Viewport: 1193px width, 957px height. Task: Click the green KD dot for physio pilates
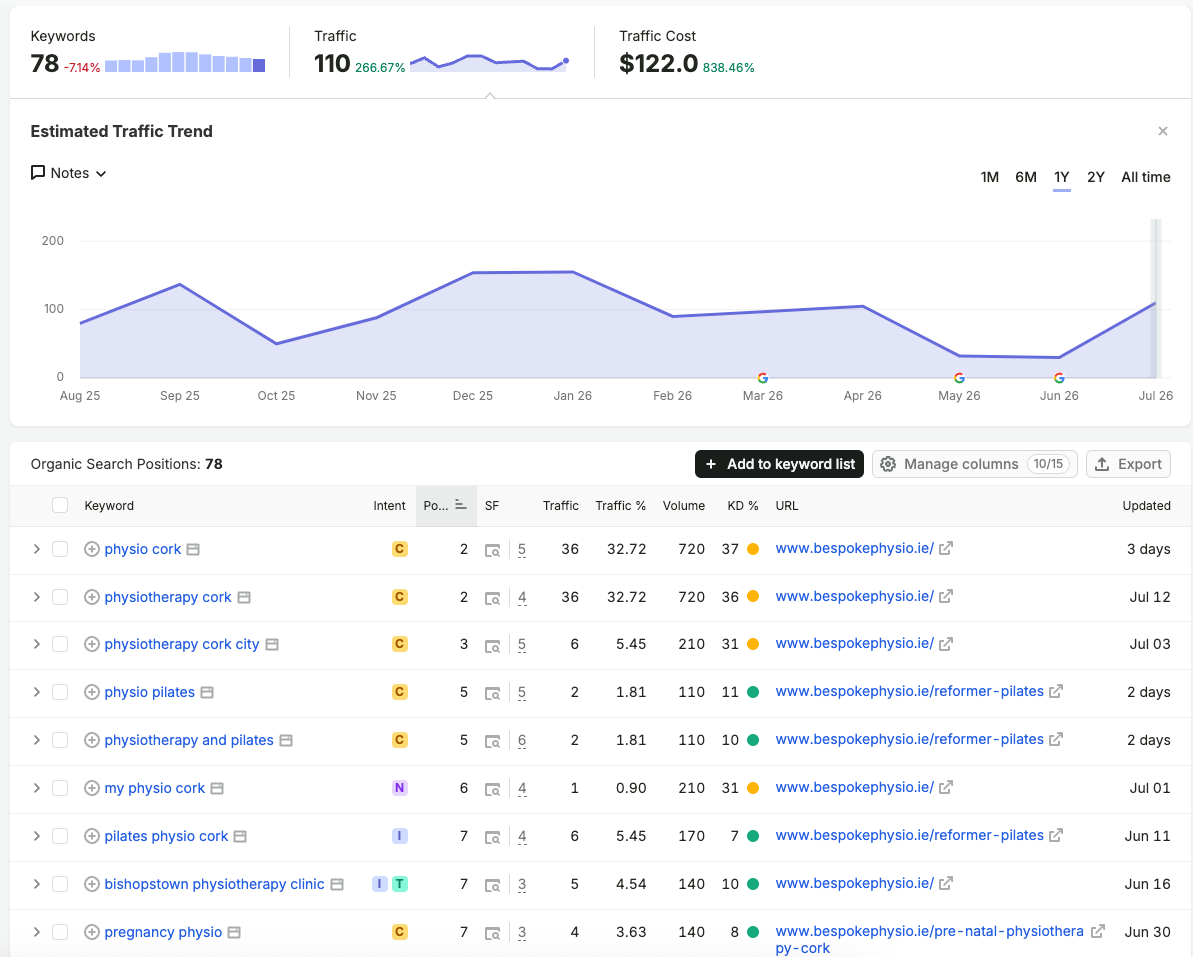pyautogui.click(x=753, y=692)
